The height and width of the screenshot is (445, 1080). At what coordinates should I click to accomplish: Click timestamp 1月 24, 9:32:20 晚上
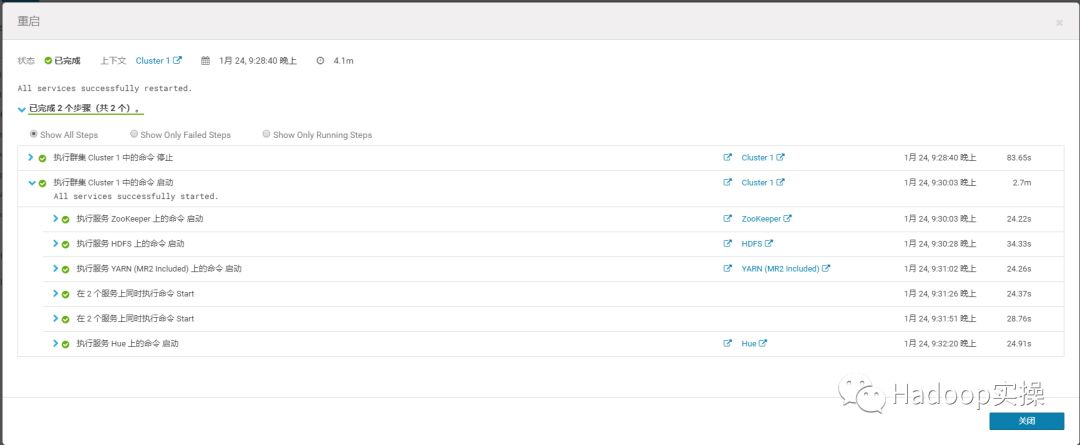pyautogui.click(x=939, y=343)
